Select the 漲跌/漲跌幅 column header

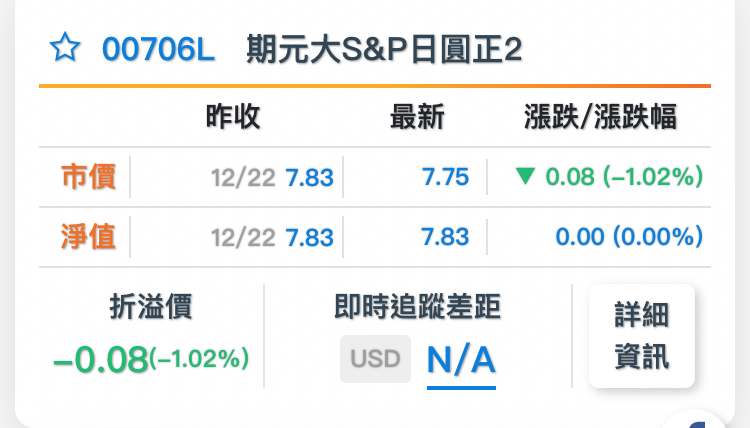600,117
